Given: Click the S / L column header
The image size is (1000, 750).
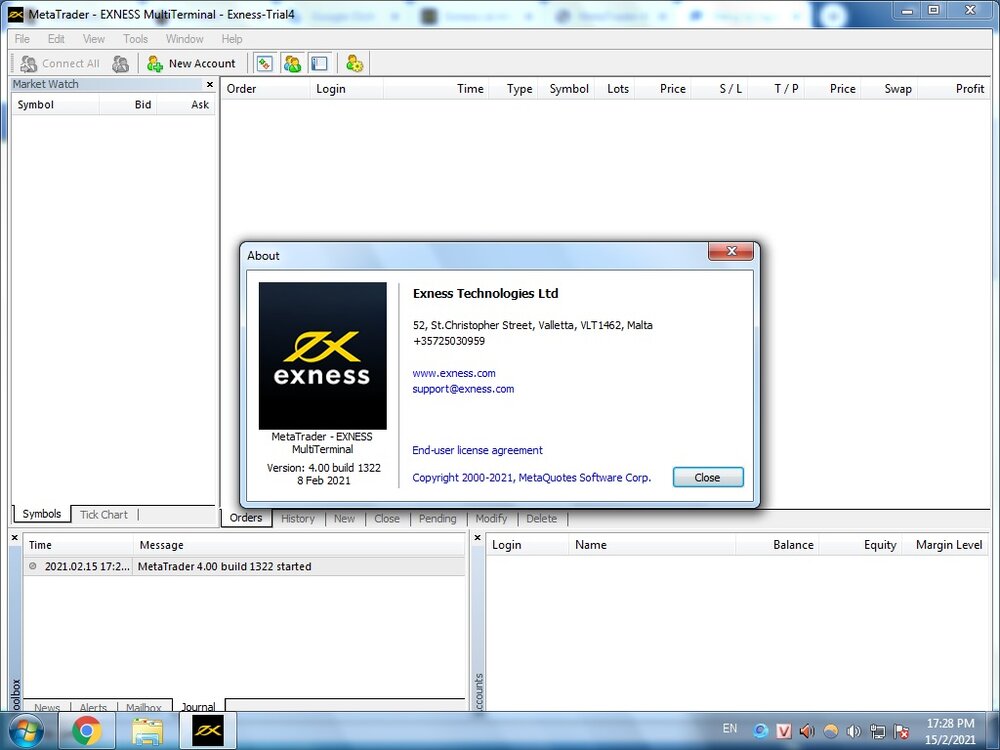Looking at the screenshot, I should coord(720,89).
